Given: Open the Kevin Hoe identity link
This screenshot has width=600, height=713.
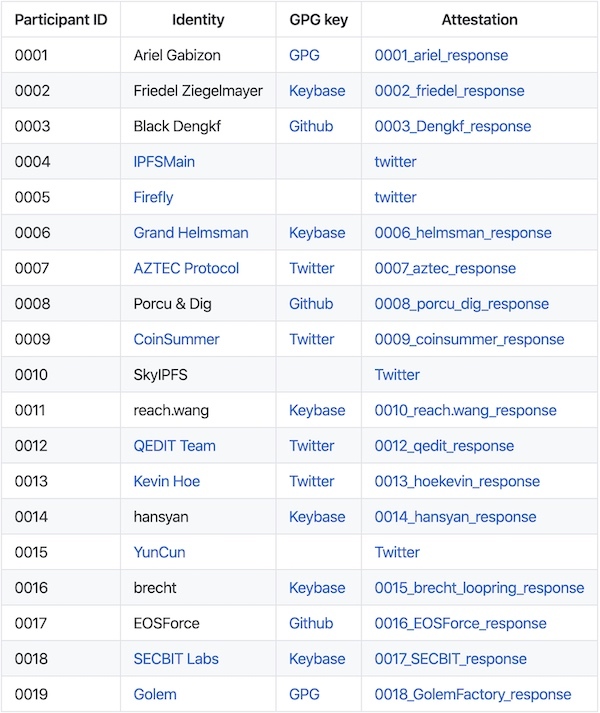Looking at the screenshot, I should [x=166, y=481].
